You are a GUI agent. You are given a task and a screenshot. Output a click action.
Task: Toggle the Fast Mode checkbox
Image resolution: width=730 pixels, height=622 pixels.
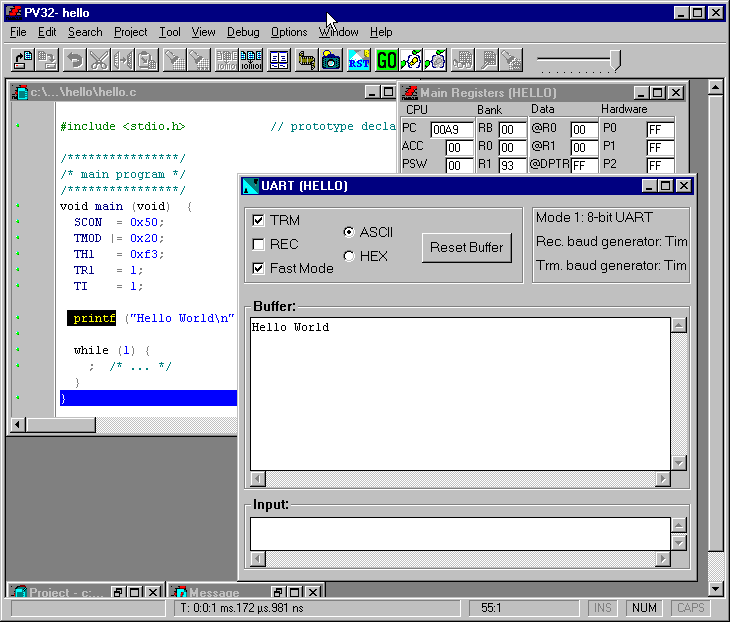pos(259,268)
